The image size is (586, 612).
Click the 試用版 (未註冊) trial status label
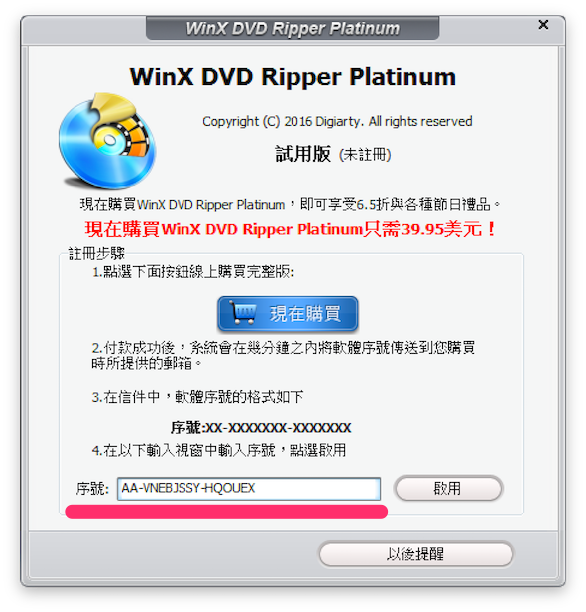(x=333, y=154)
